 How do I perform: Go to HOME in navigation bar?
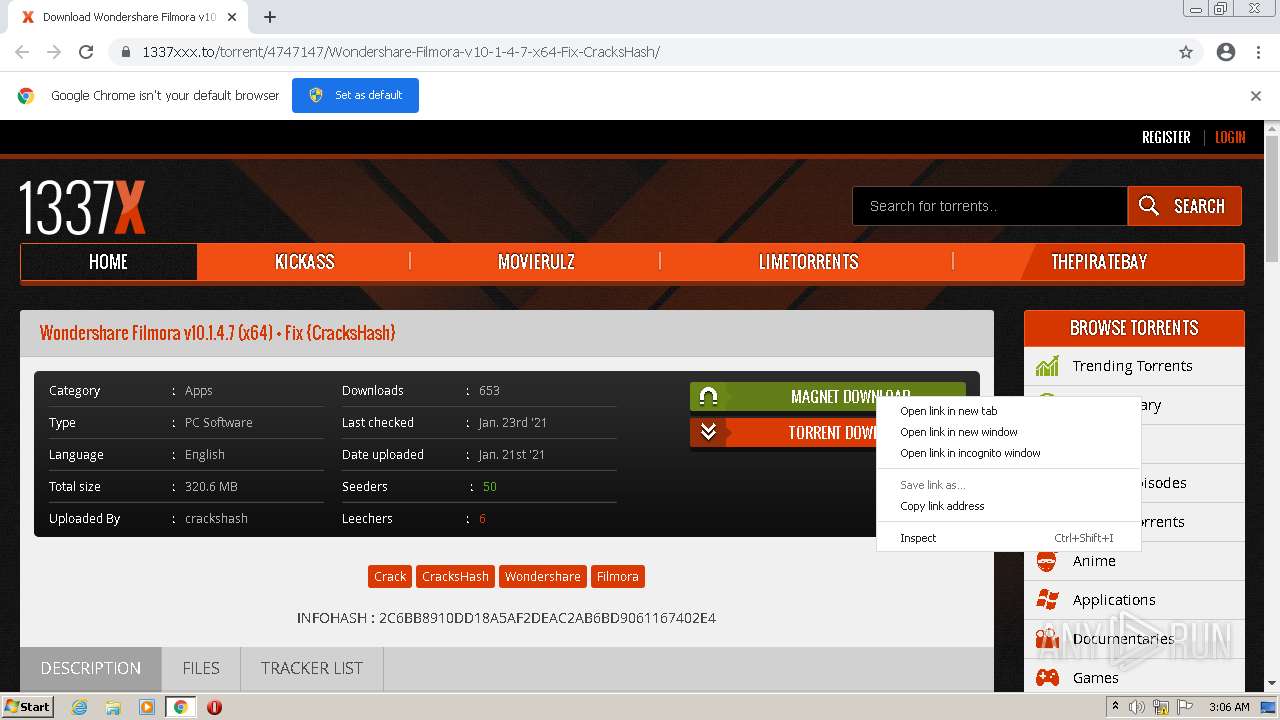pyautogui.click(x=108, y=262)
